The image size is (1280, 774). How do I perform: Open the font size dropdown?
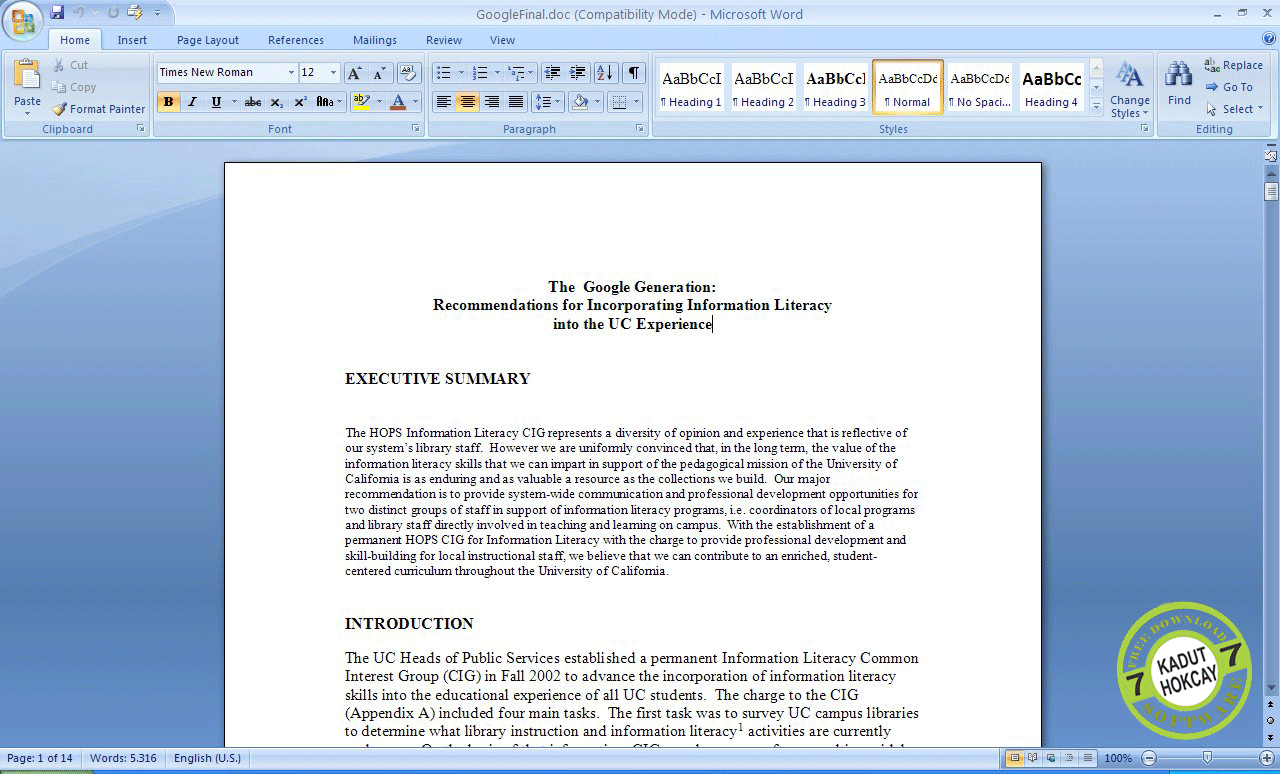tap(334, 73)
